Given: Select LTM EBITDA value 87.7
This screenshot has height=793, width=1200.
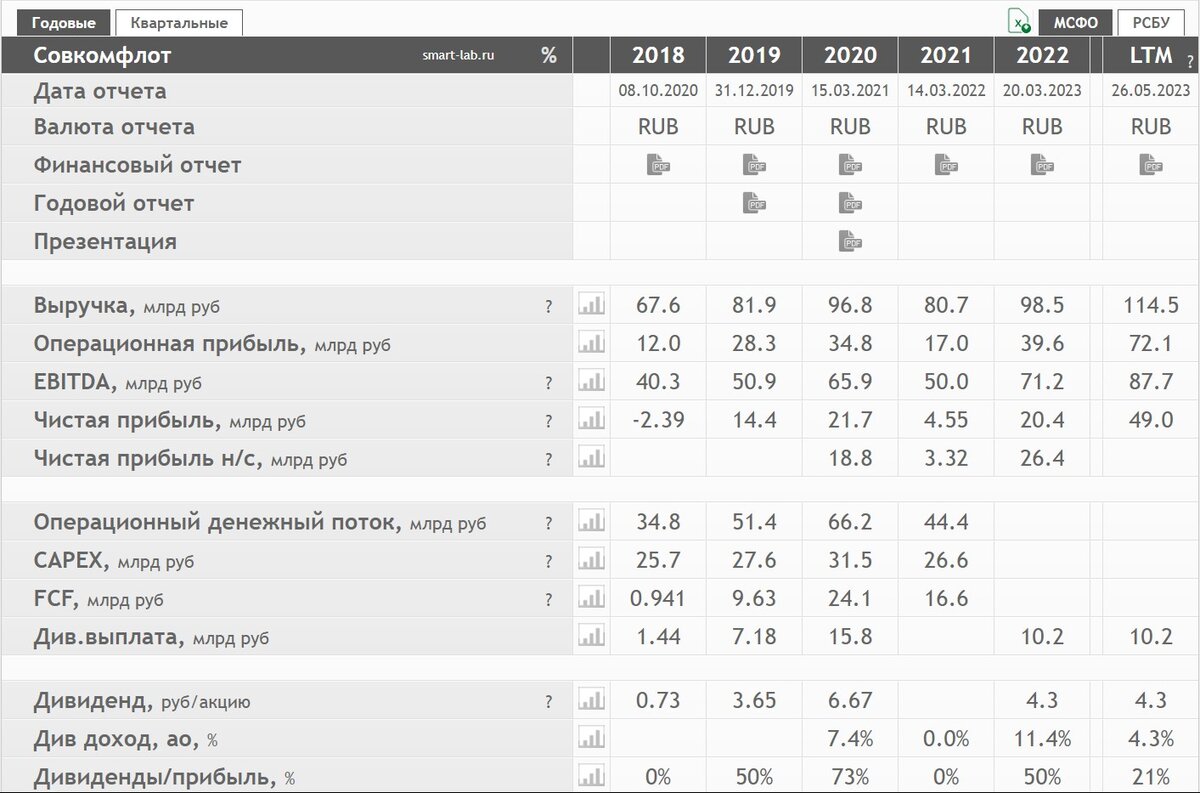Looking at the screenshot, I should coord(1151,382).
